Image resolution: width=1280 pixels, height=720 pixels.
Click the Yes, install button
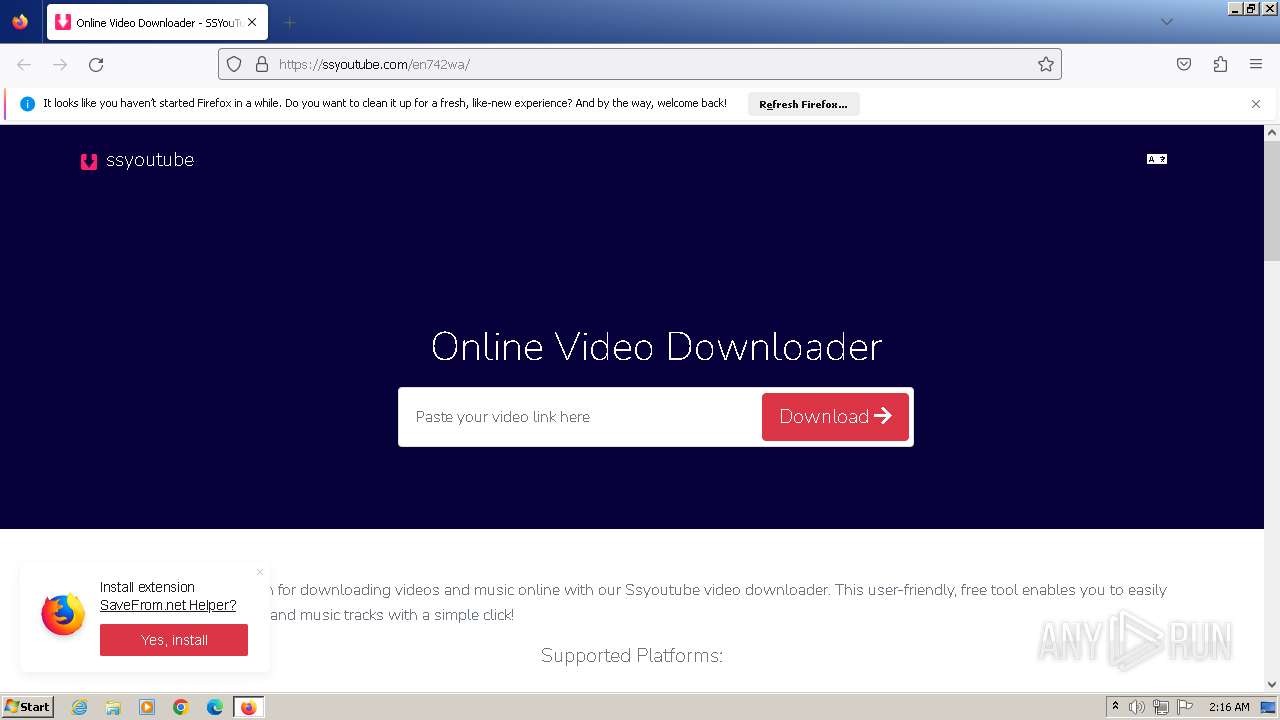[174, 640]
